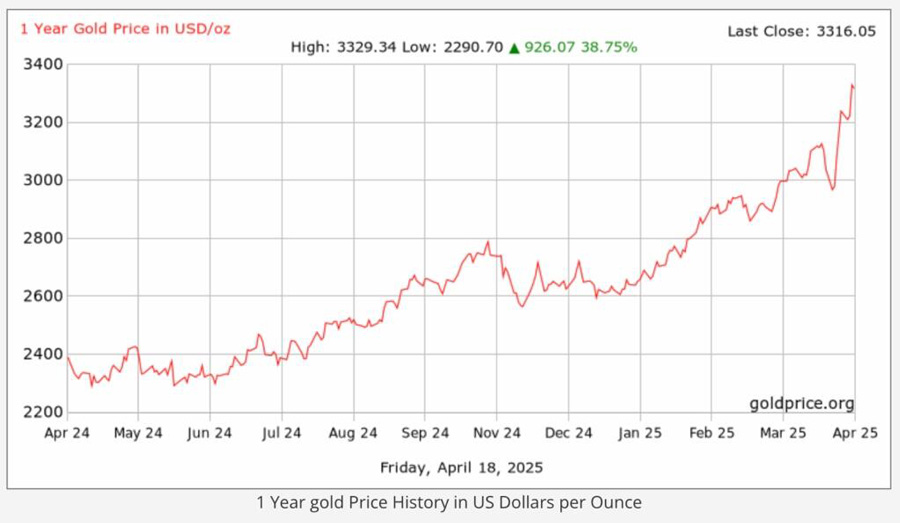This screenshot has height=523, width=900.
Task: Click the chart caption below the graph
Action: coord(449,502)
